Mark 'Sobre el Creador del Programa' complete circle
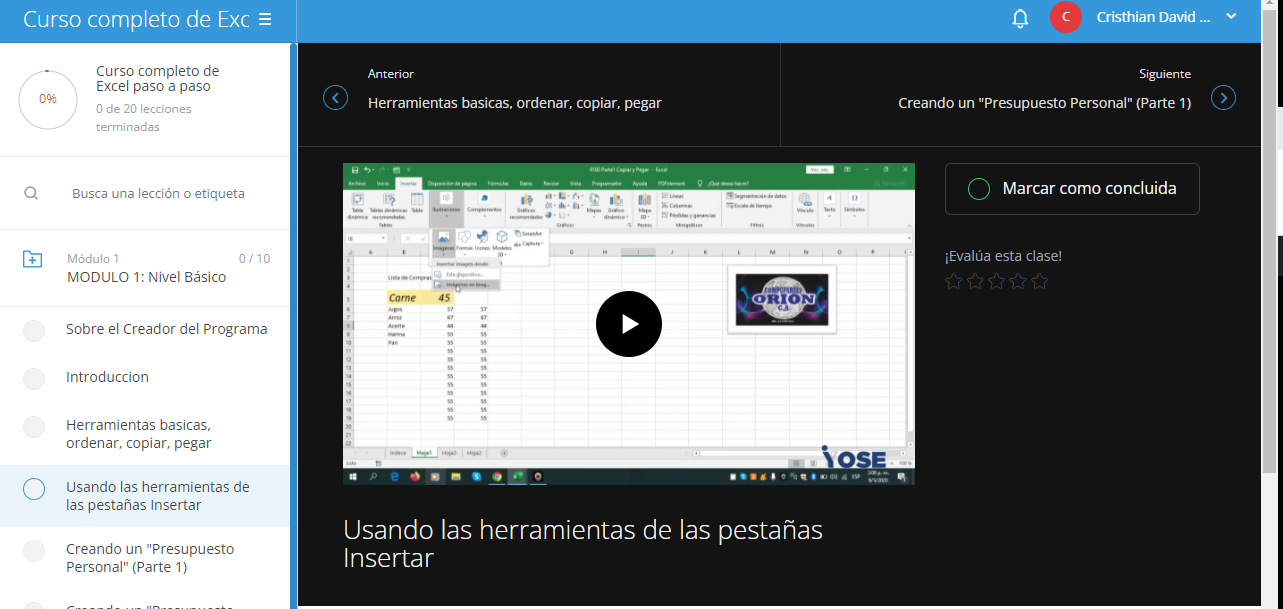Screen dimensions: 1283x609 (34, 330)
